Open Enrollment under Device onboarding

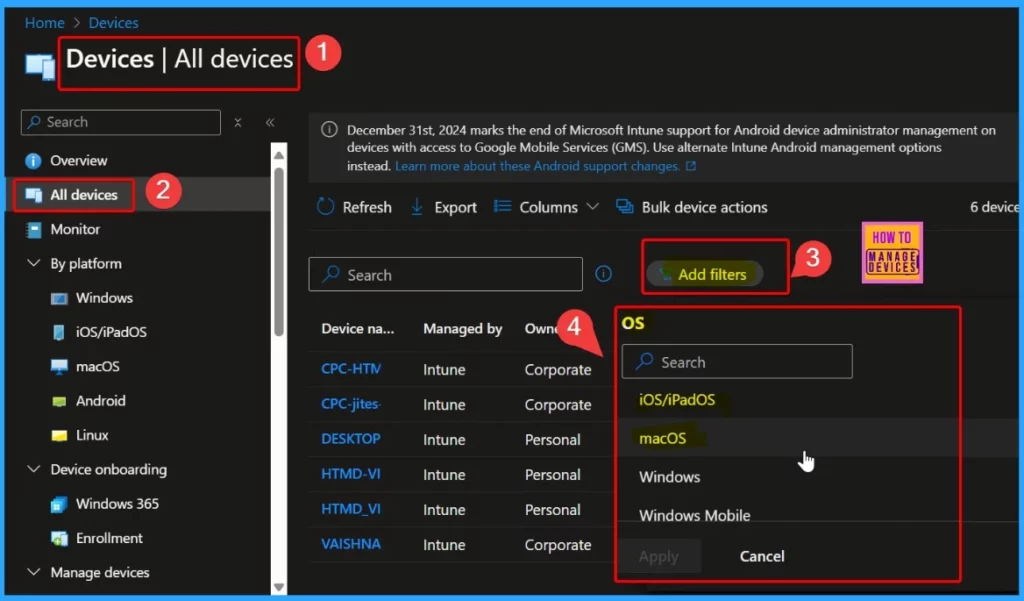[x=109, y=538]
